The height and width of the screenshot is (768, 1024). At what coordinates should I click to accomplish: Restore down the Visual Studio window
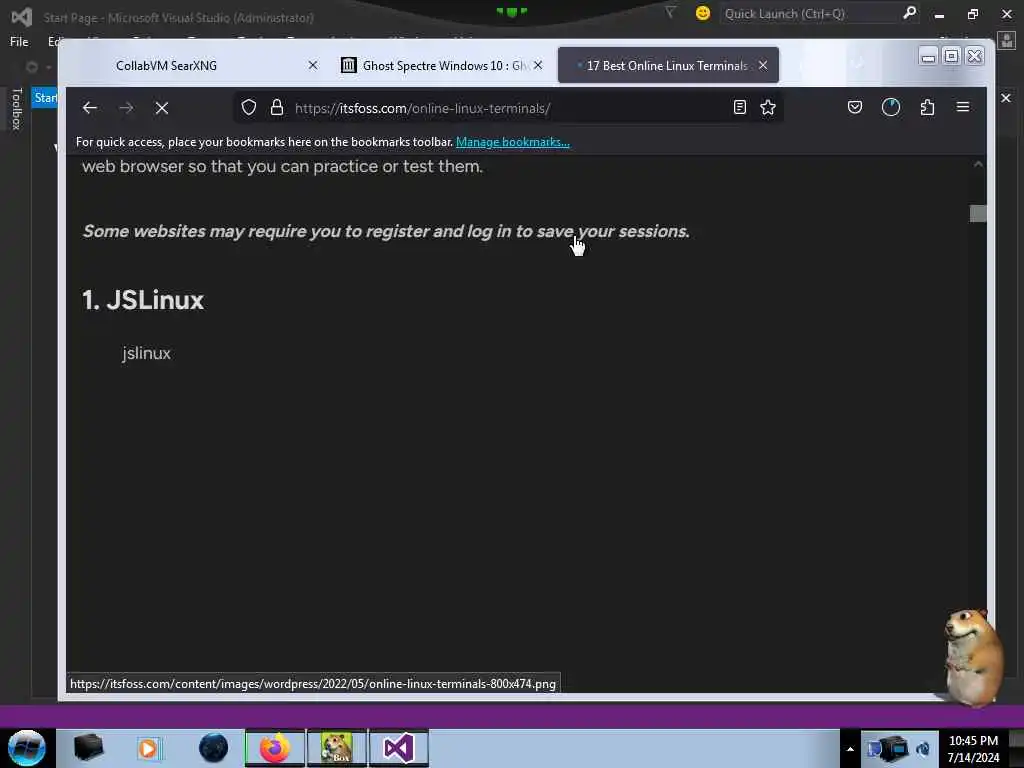(973, 14)
